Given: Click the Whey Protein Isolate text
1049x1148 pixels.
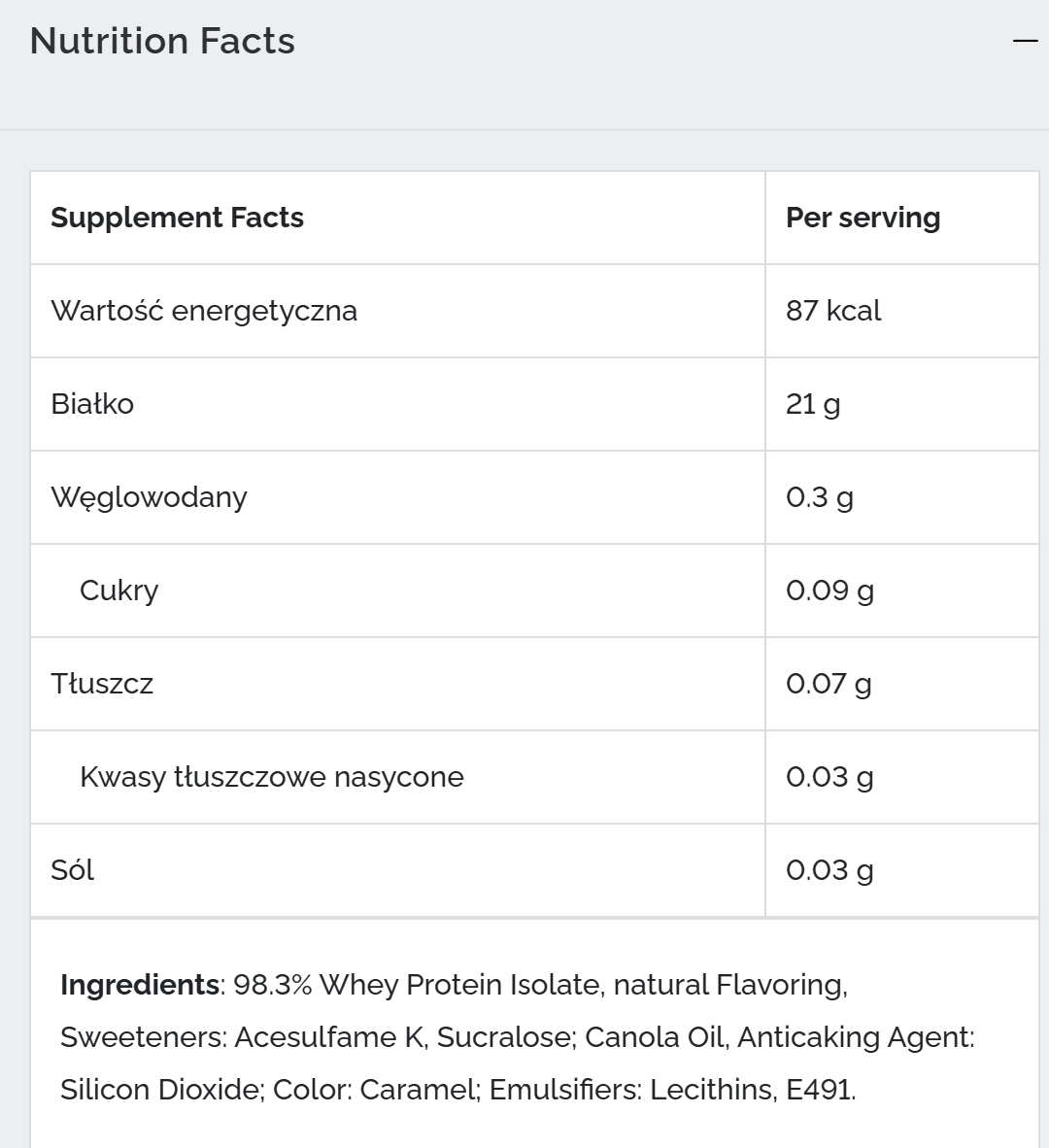Looking at the screenshot, I should (458, 985).
